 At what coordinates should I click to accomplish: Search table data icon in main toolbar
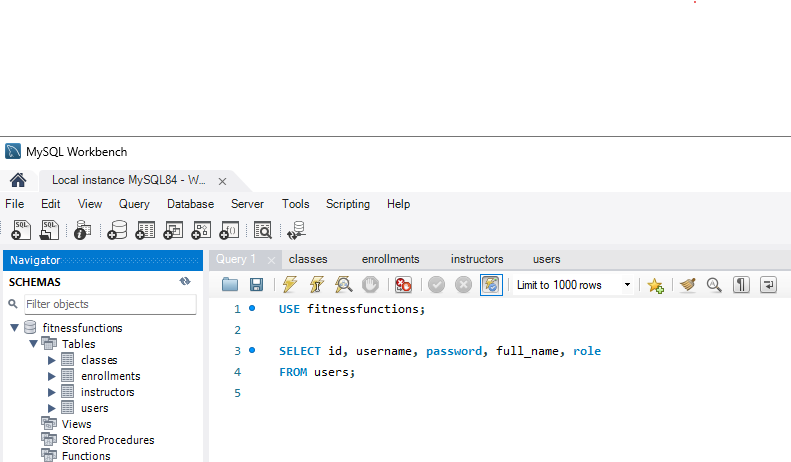coord(263,230)
